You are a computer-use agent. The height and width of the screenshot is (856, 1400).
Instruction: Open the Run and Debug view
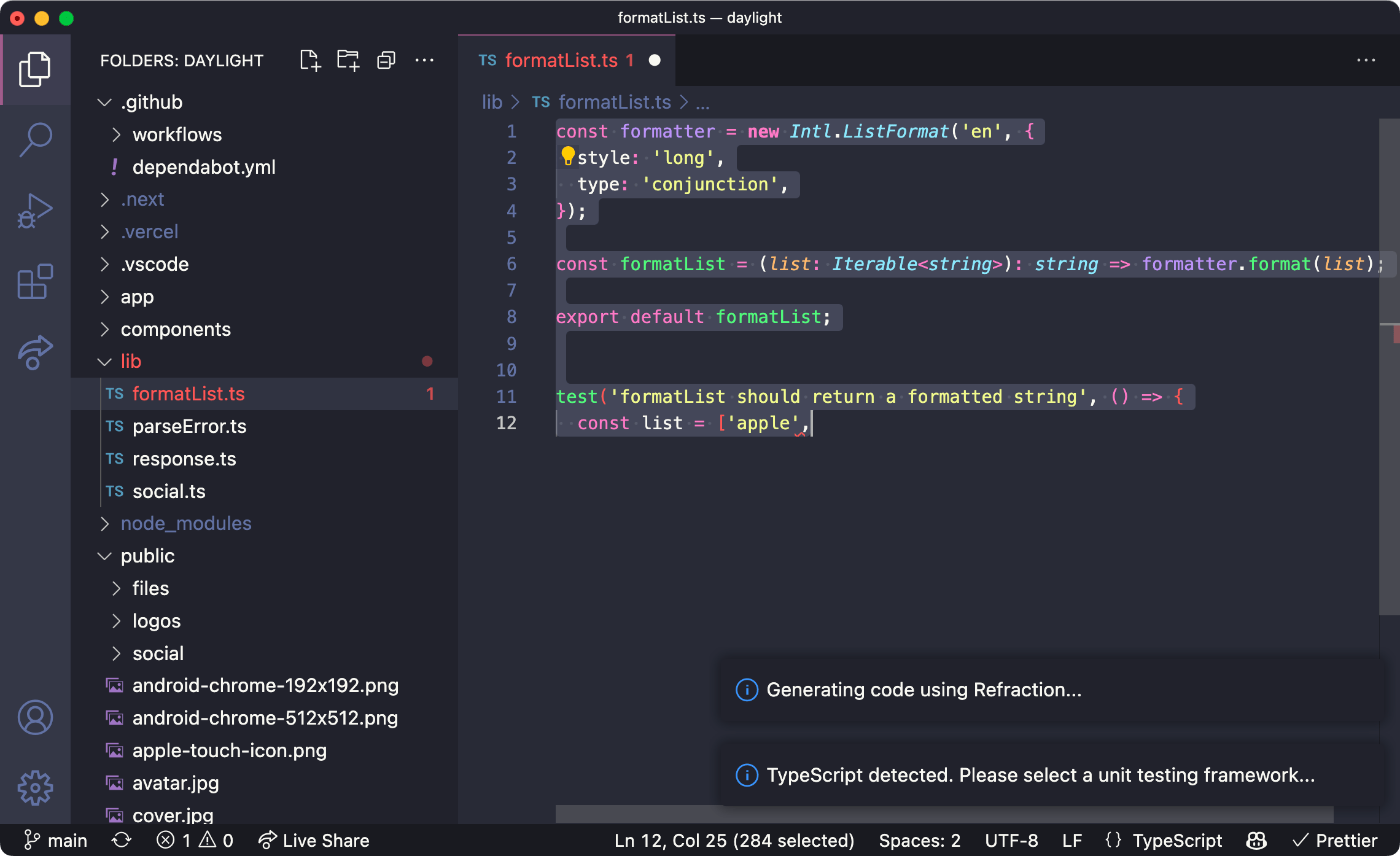point(35,211)
